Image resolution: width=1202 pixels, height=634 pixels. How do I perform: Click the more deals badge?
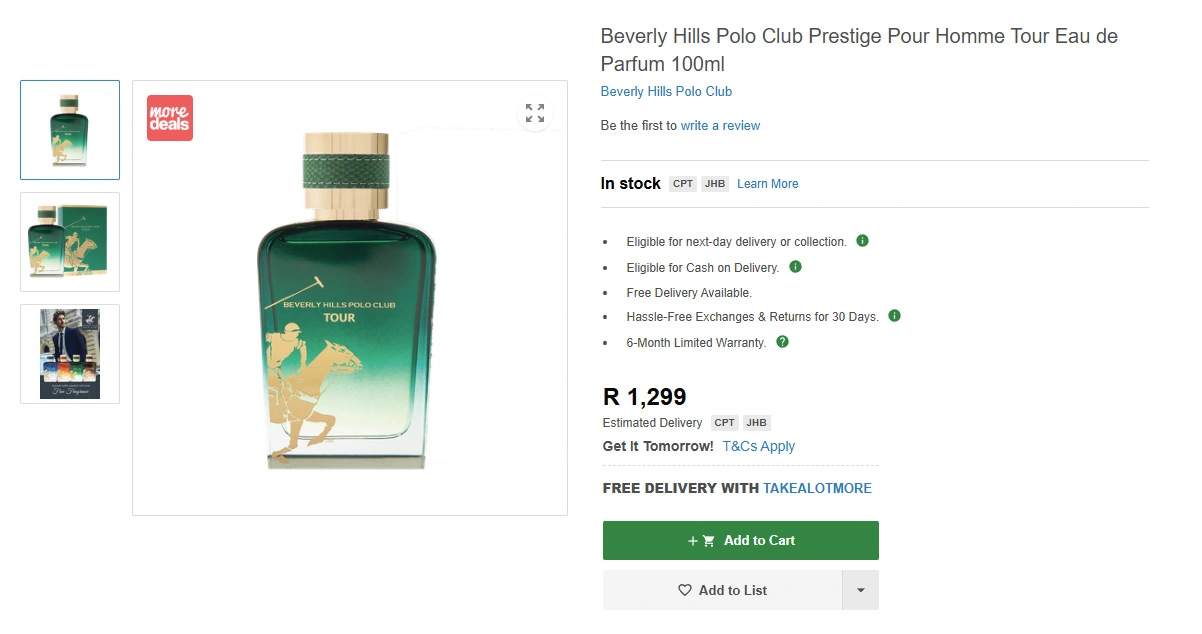pyautogui.click(x=169, y=118)
